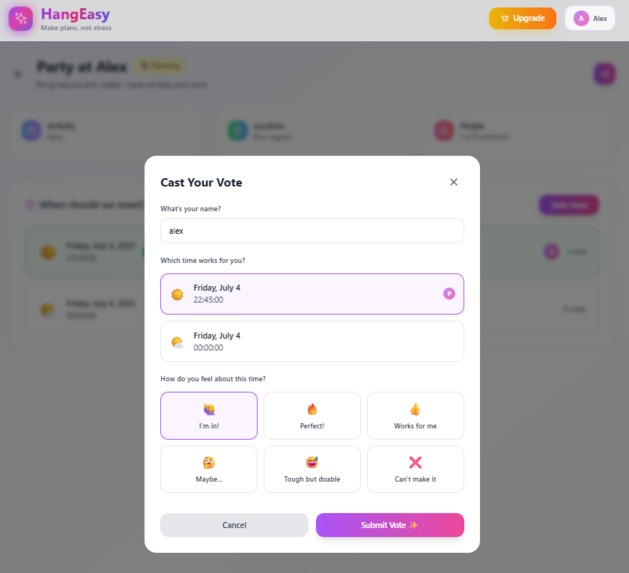Focus the "What's your name?" input field
629x573 pixels.
point(312,231)
